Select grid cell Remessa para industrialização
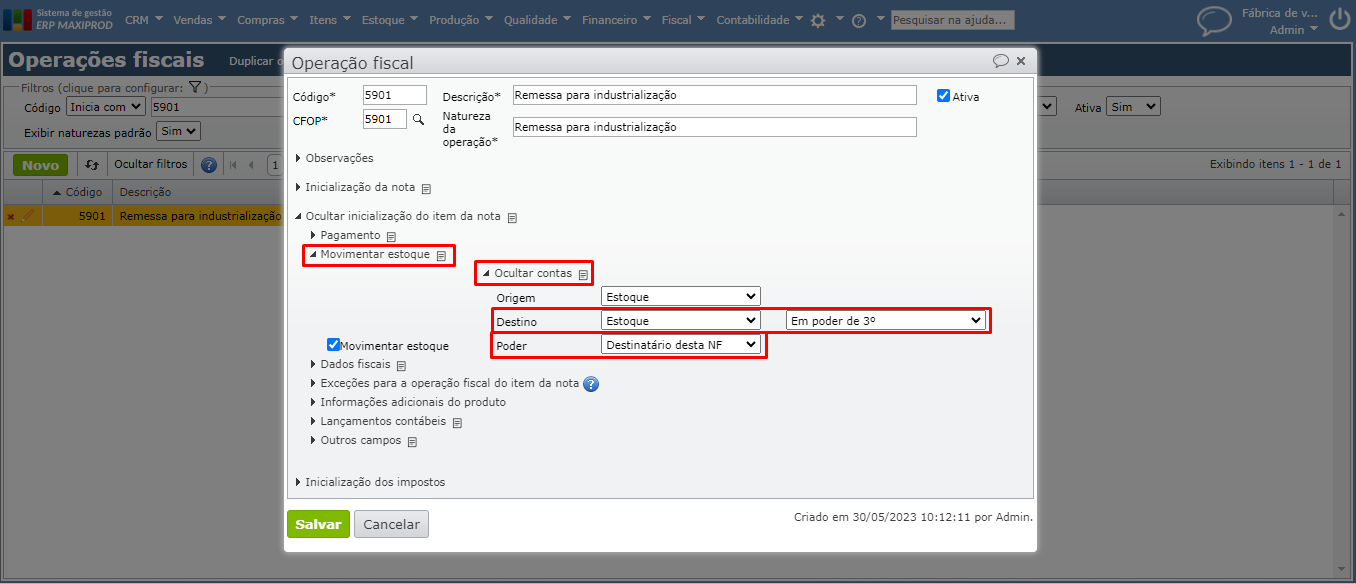Viewport: 1356px width, 584px height. pyautogui.click(x=200, y=215)
